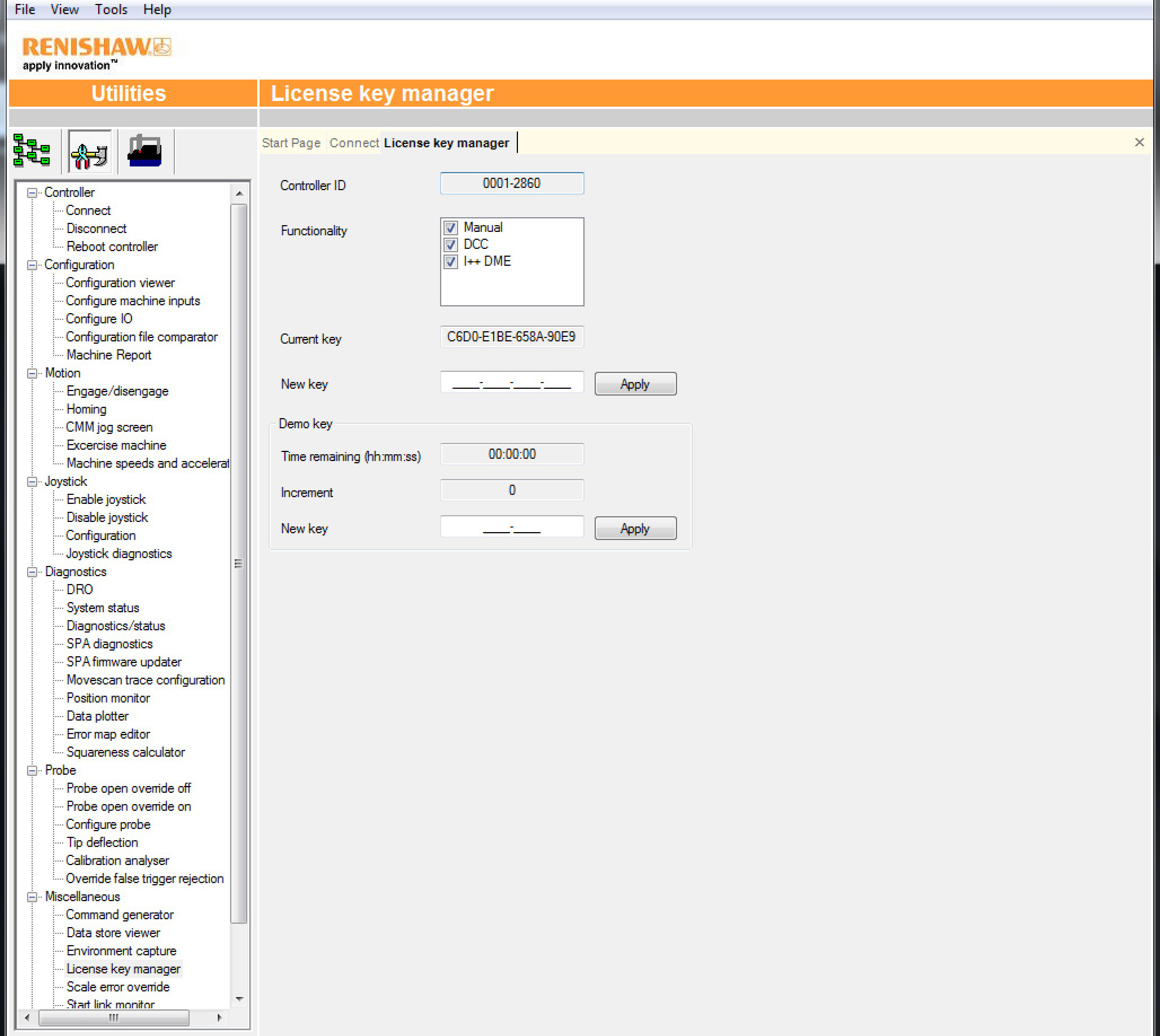Toggle the DCC functionality checkbox
The width and height of the screenshot is (1160, 1036).
[x=451, y=245]
